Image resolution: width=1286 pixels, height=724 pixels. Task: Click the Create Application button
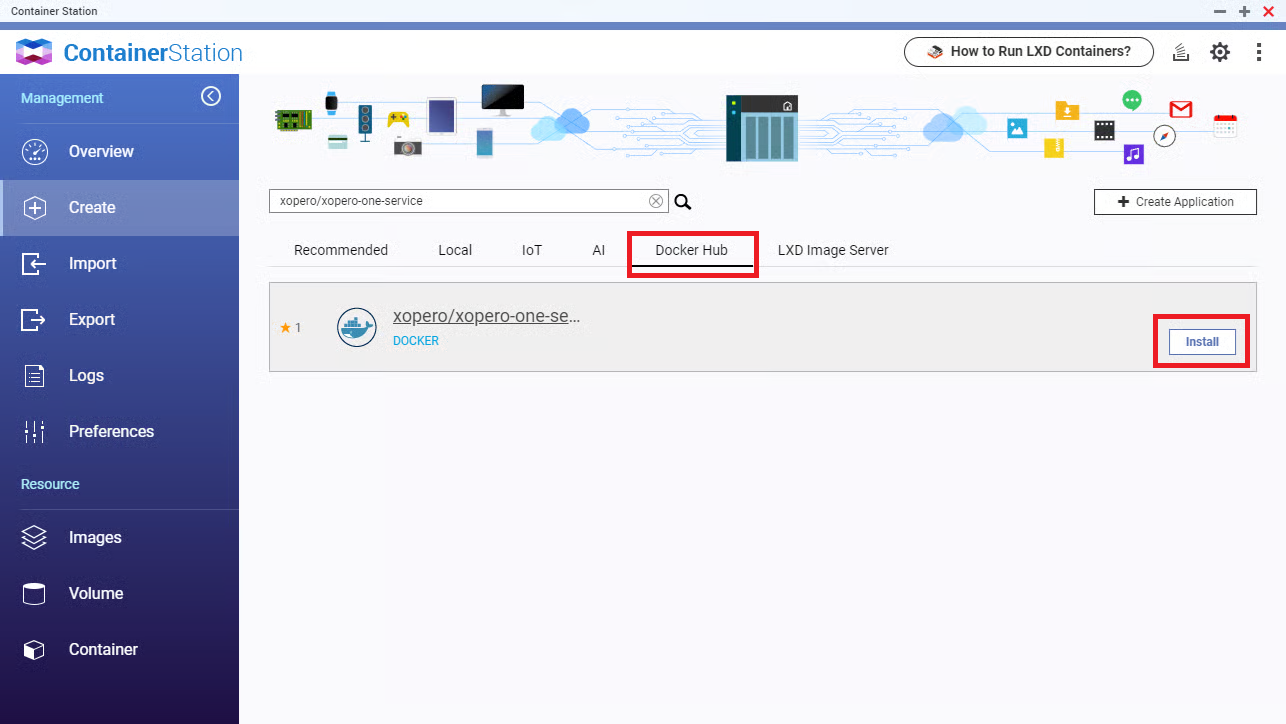click(x=1175, y=202)
